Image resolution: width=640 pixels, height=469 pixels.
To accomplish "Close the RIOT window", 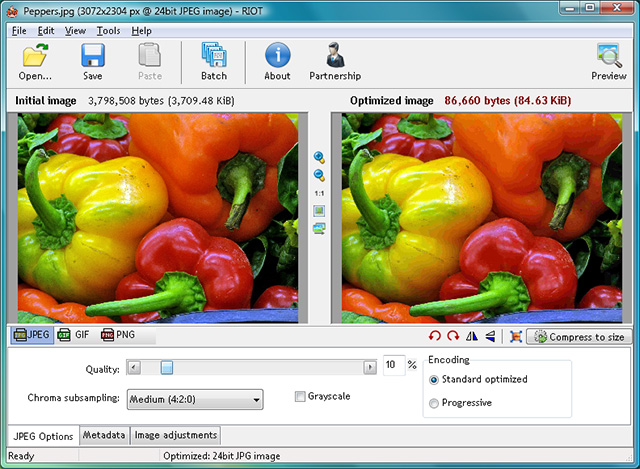I will (x=616, y=8).
